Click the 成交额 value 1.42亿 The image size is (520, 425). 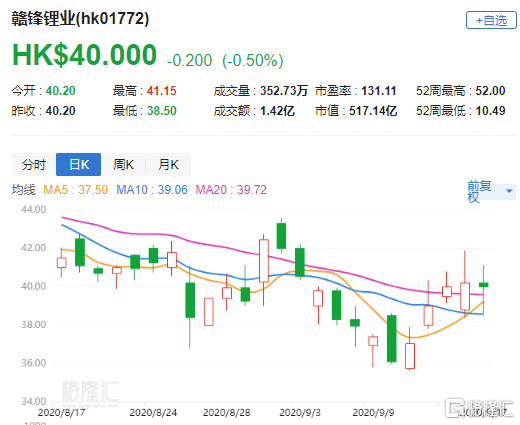point(277,111)
